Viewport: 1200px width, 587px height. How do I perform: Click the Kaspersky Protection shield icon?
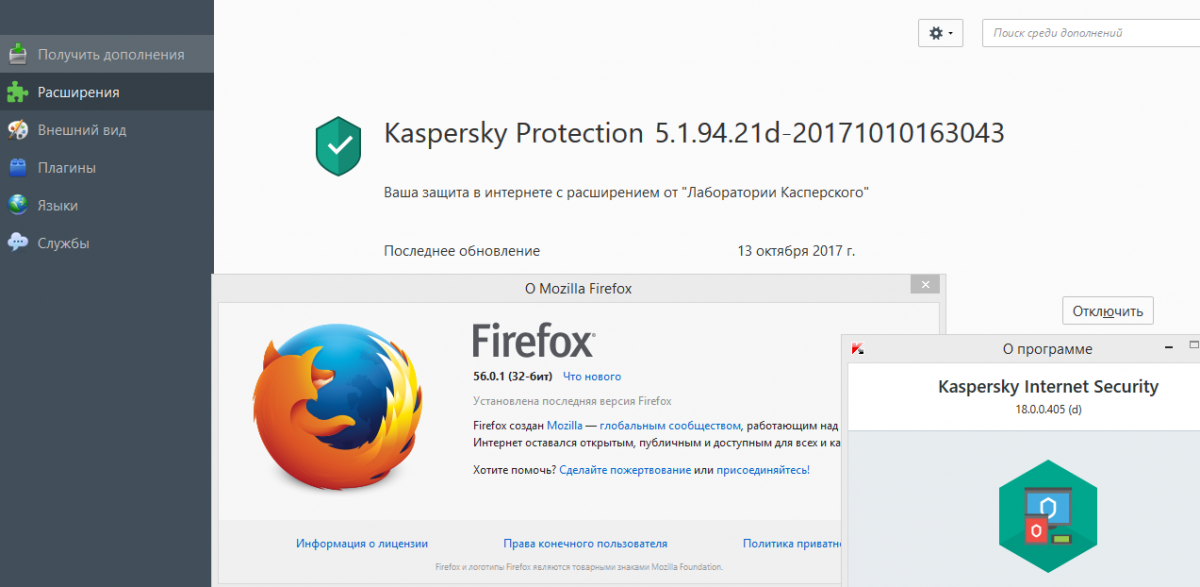338,146
